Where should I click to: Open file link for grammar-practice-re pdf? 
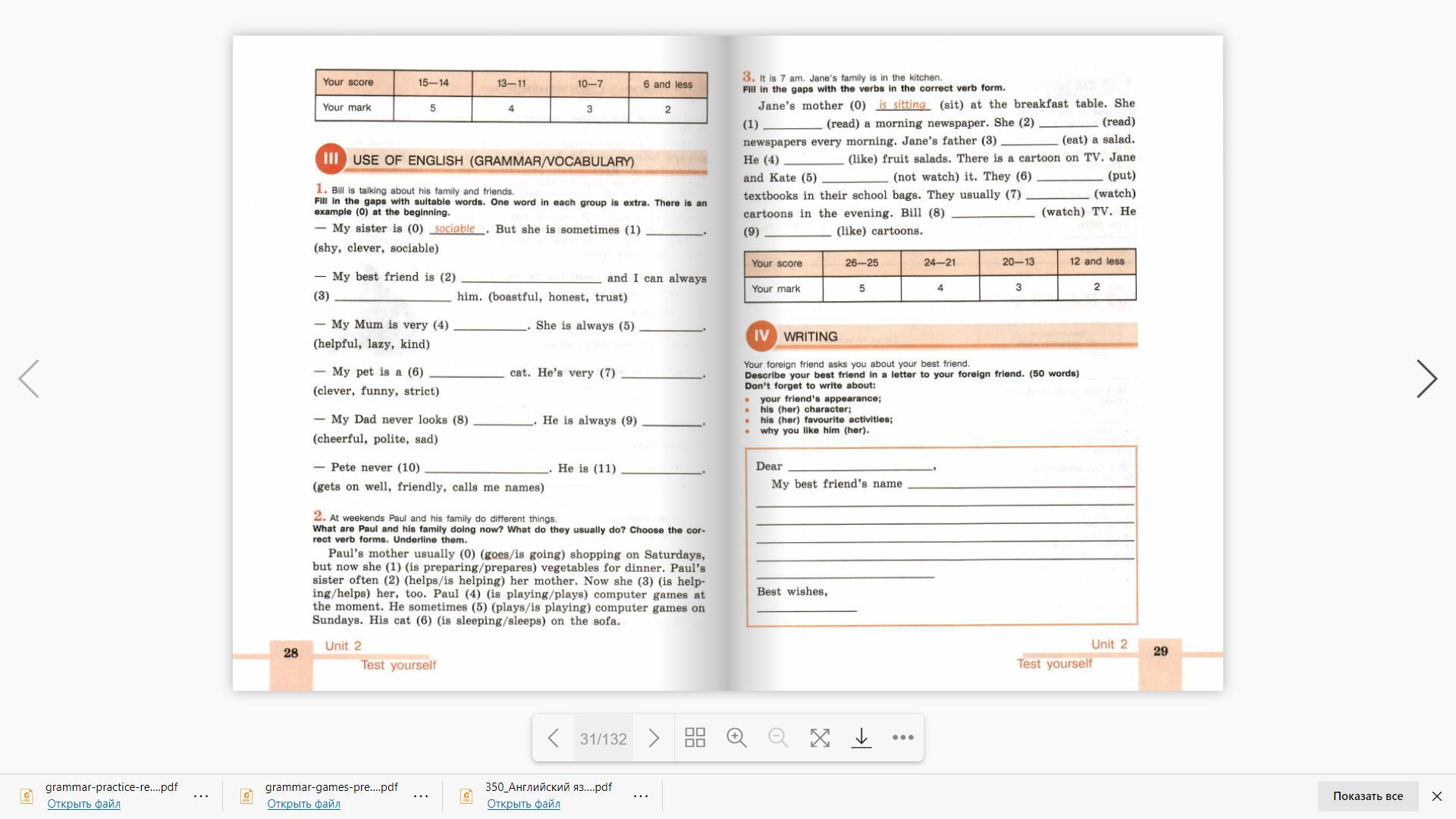coord(83,804)
